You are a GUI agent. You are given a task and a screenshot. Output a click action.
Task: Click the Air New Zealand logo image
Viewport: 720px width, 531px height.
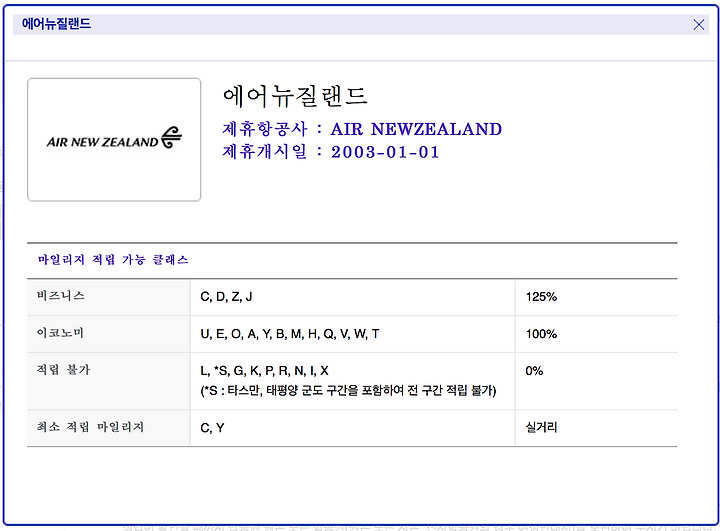[x=114, y=140]
